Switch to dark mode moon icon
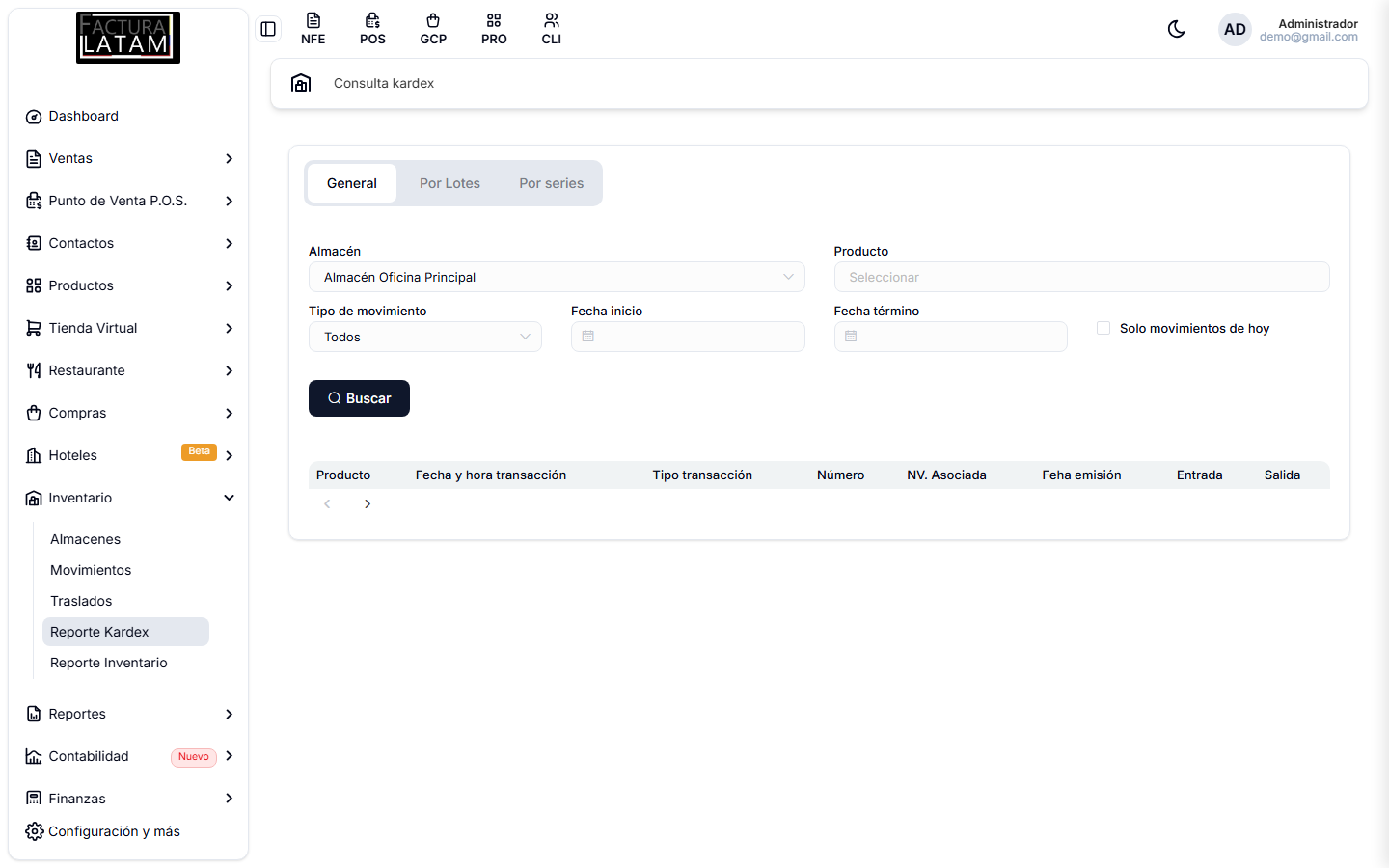 point(1176,29)
